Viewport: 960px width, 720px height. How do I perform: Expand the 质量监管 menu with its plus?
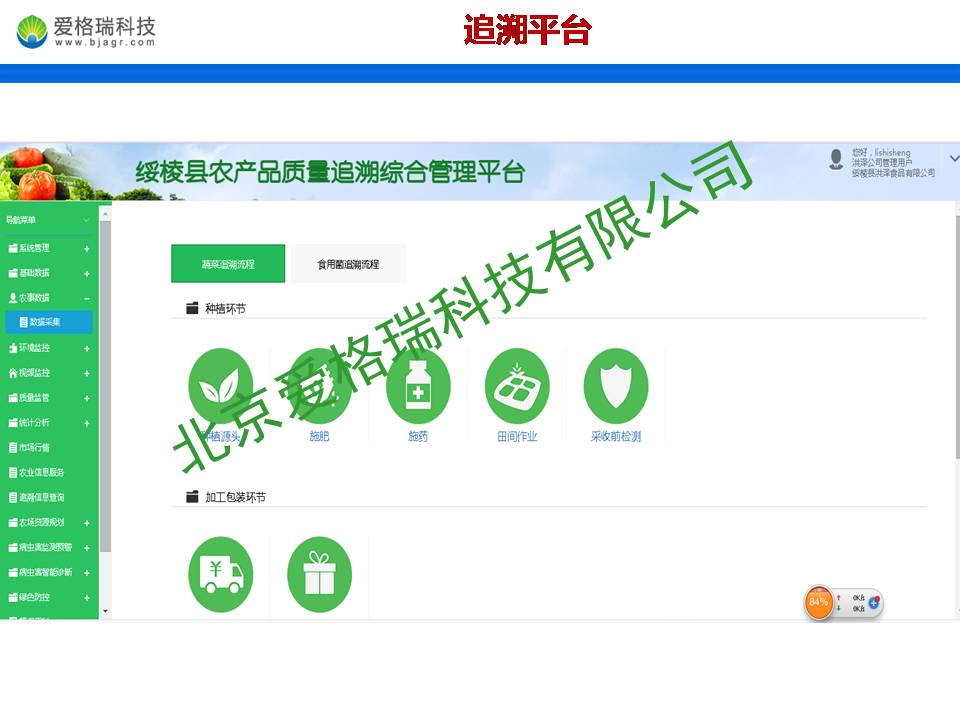[x=87, y=399]
